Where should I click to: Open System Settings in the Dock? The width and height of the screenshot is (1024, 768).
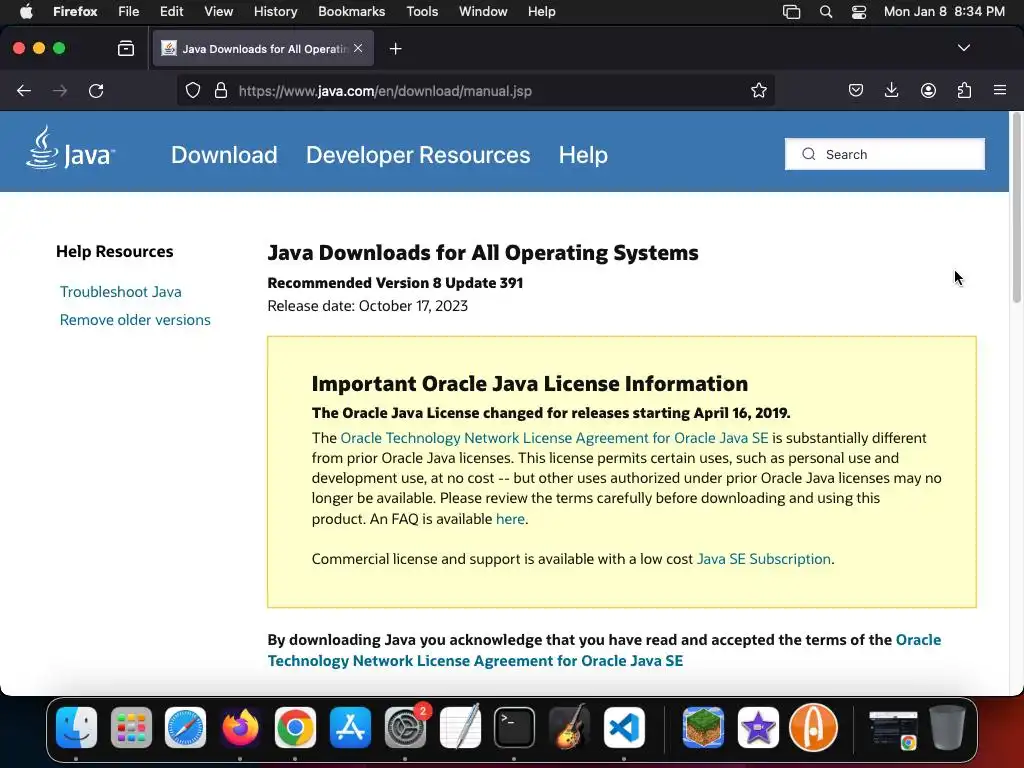pos(405,727)
